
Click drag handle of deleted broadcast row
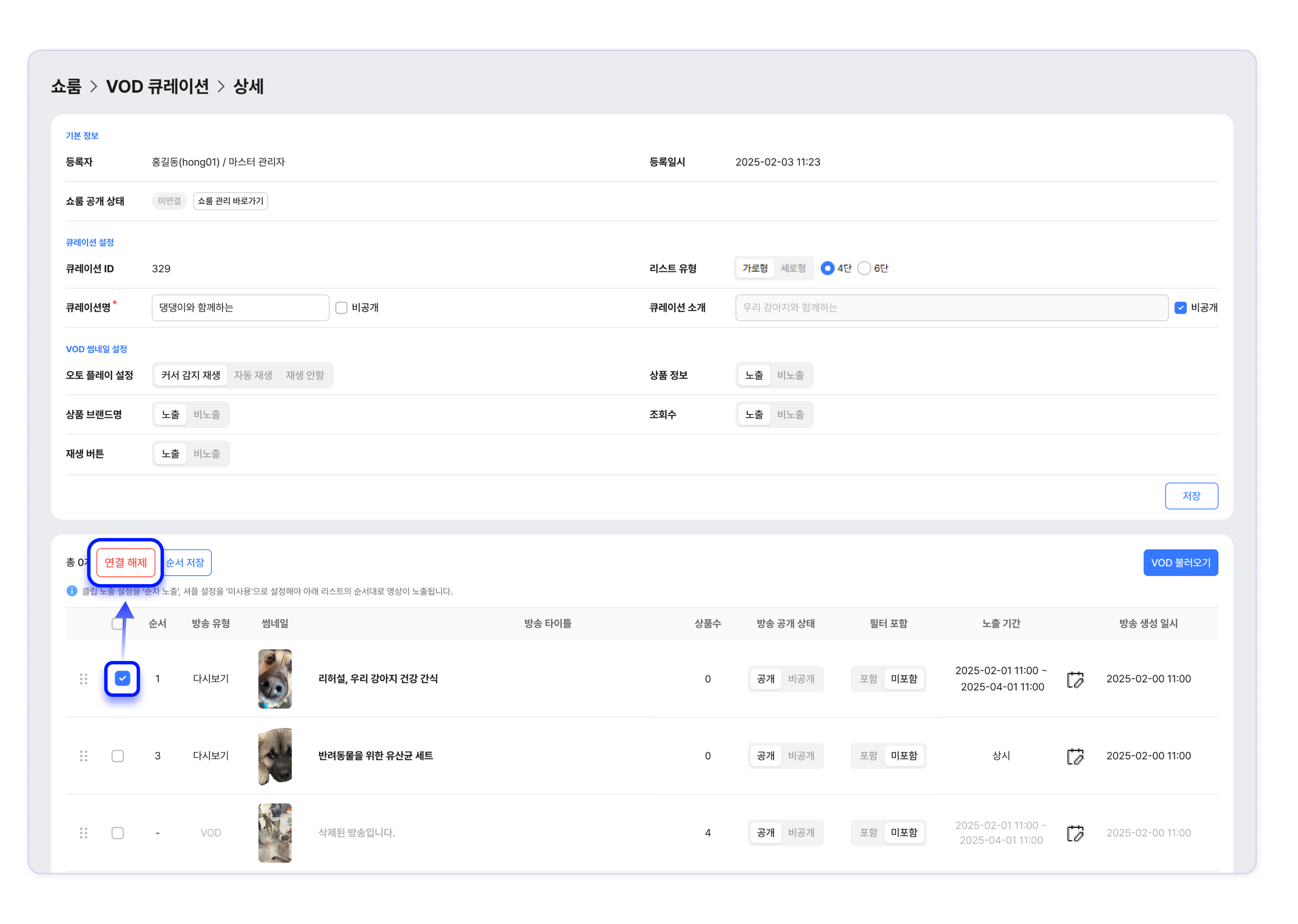tap(84, 833)
